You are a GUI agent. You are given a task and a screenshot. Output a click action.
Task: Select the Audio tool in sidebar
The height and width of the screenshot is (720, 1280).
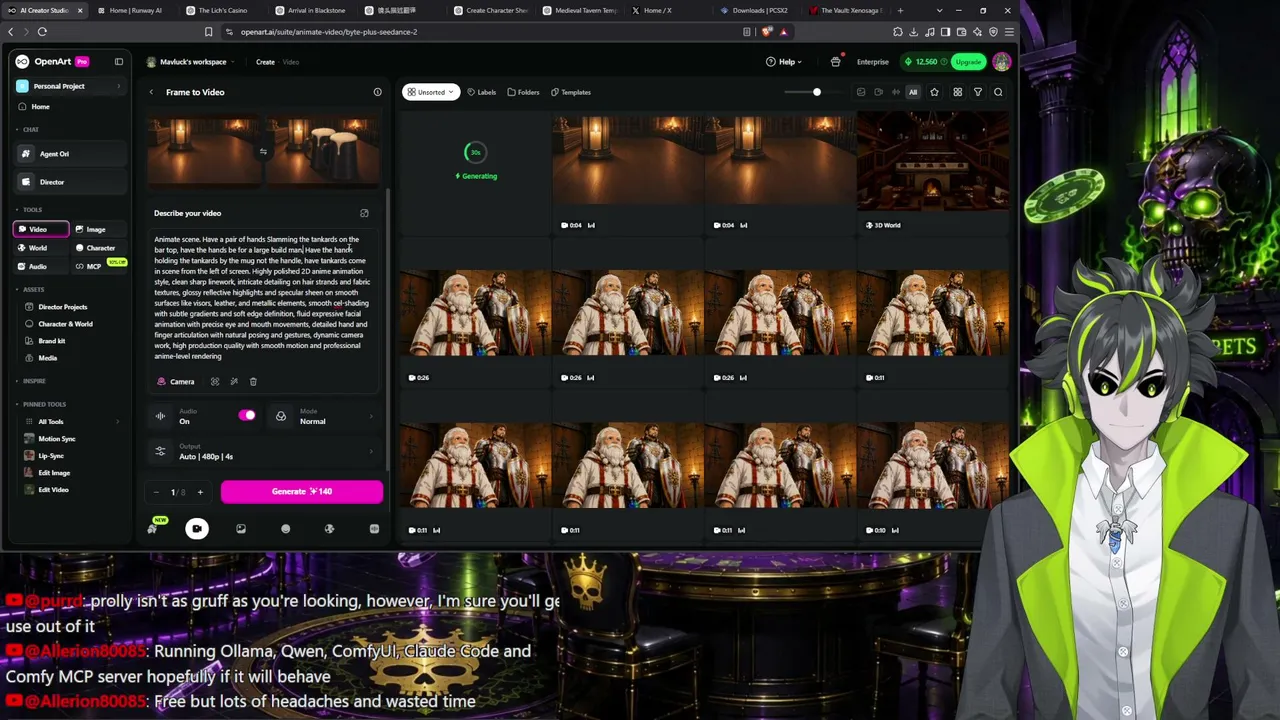[x=41, y=266]
